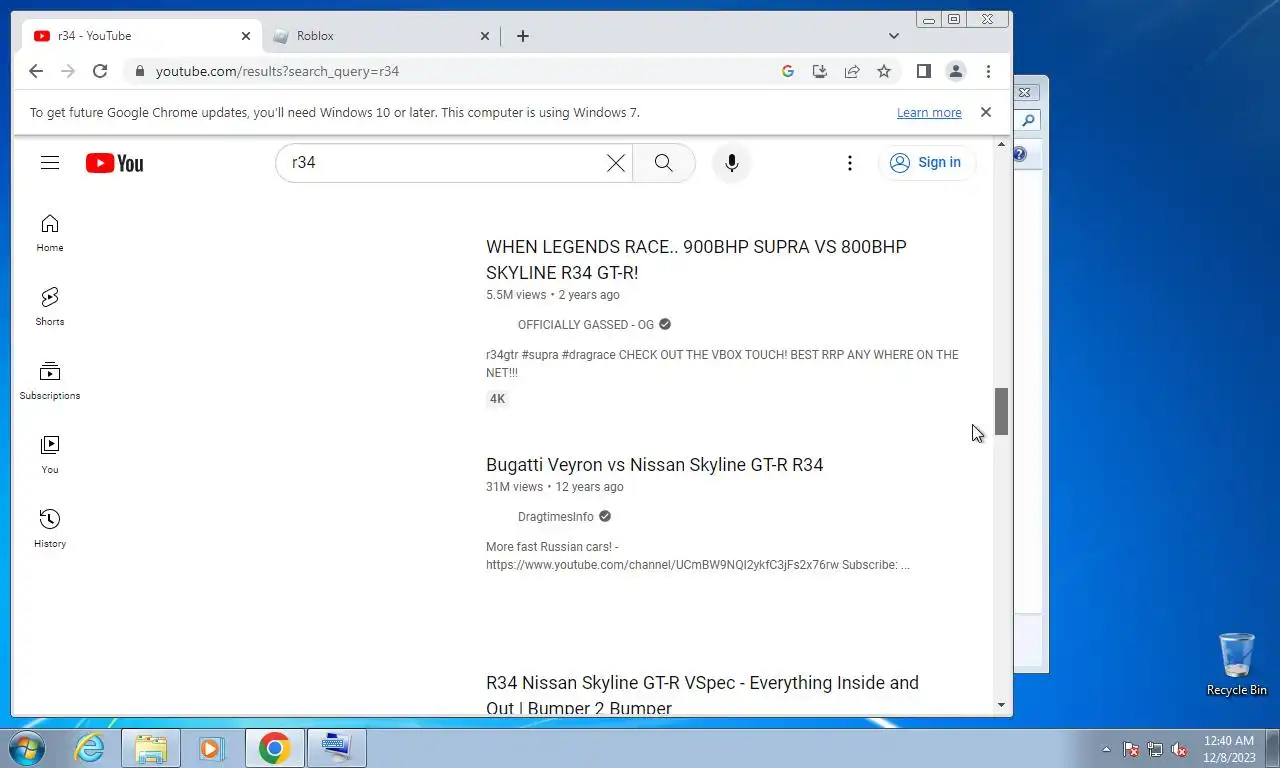Click the Sign in button
Viewport: 1280px width, 768px height.
[926, 163]
